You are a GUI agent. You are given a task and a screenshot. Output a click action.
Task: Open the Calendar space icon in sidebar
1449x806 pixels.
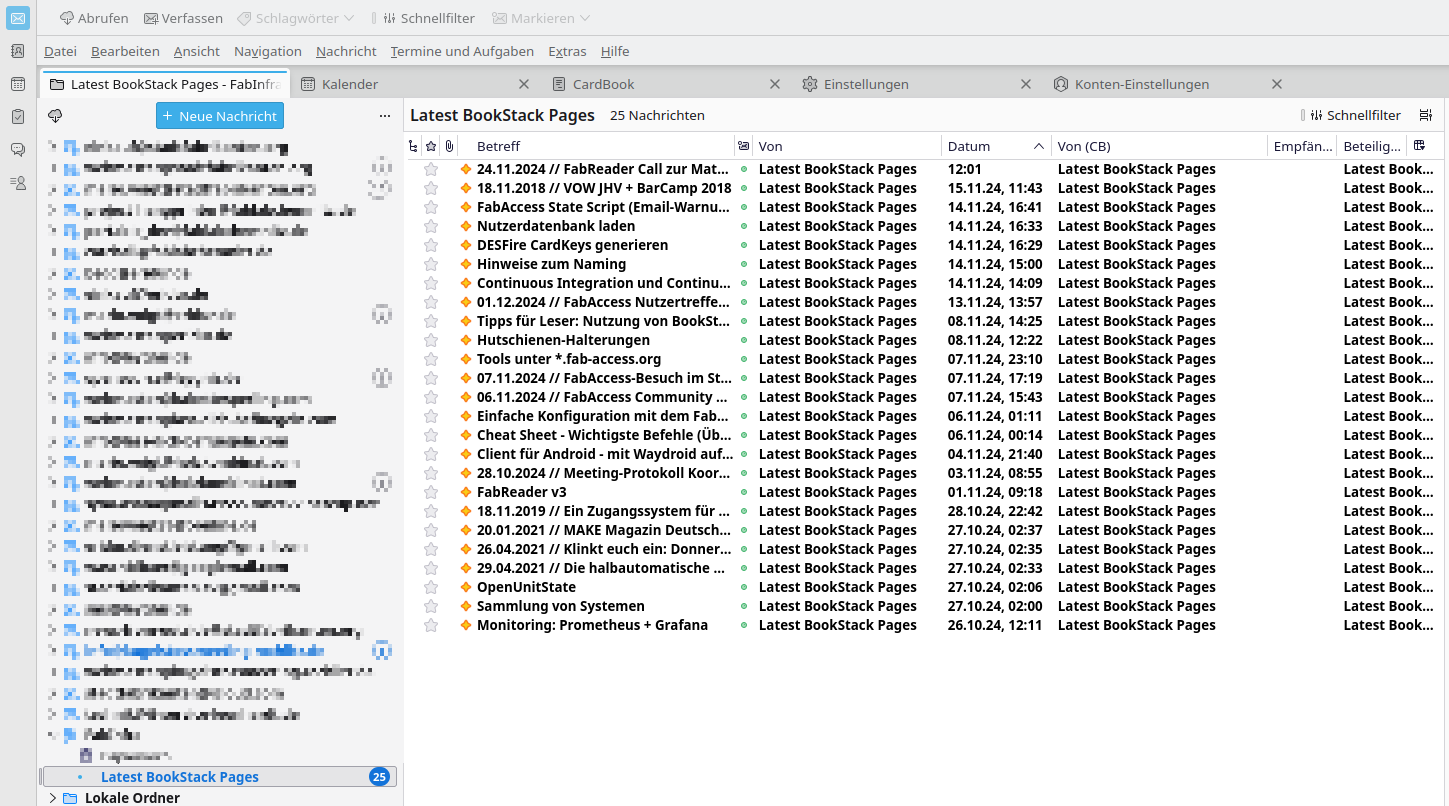pyautogui.click(x=17, y=84)
